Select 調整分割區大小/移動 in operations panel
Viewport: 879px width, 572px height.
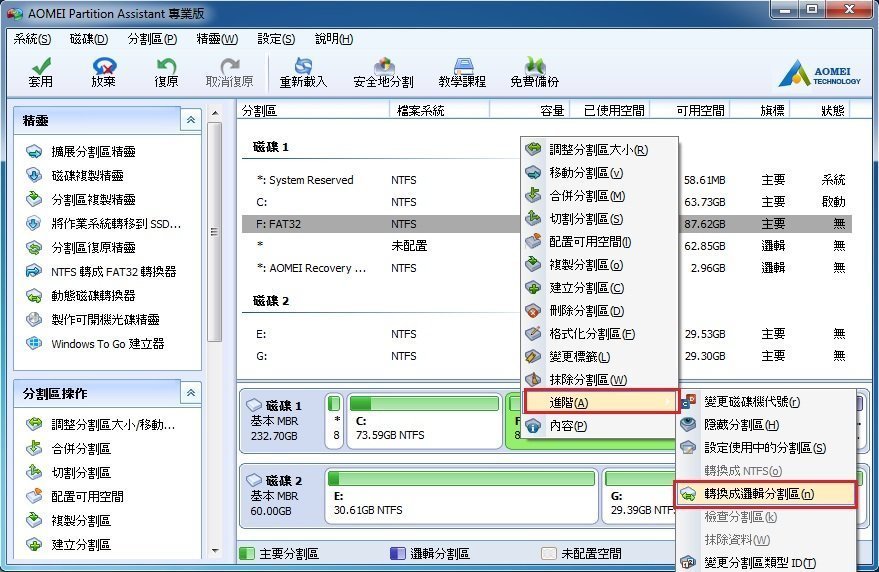point(101,425)
